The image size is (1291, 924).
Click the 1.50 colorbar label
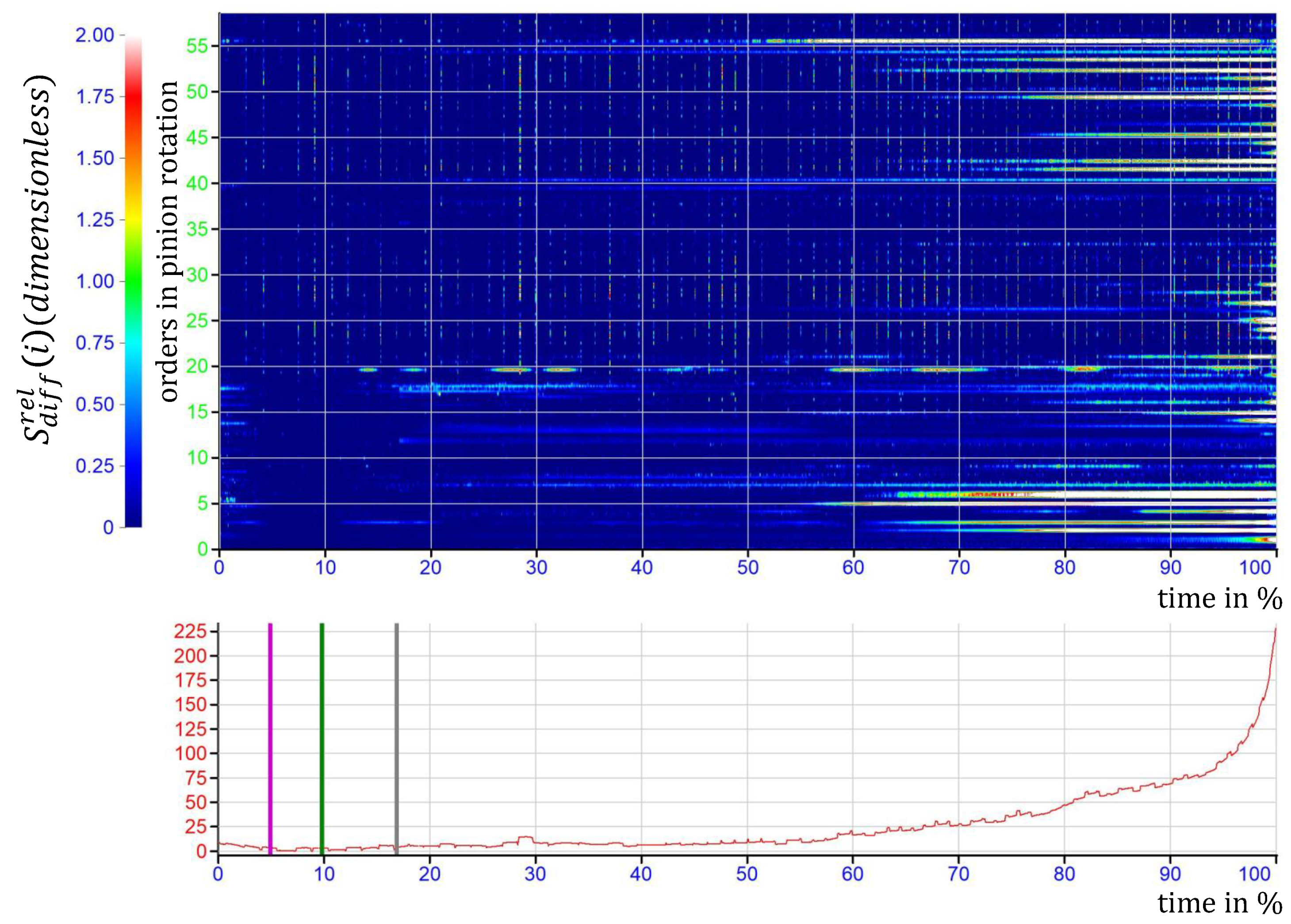95,158
